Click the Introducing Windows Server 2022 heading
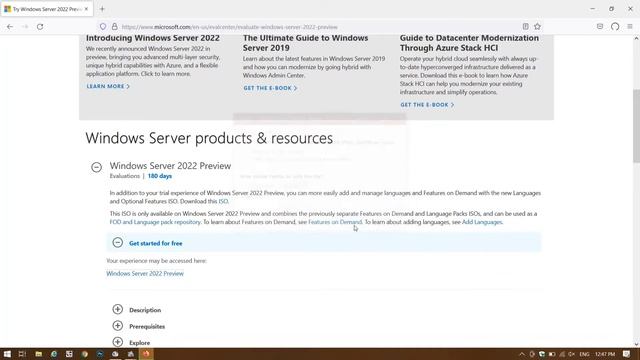The height and width of the screenshot is (360, 640). [153, 38]
